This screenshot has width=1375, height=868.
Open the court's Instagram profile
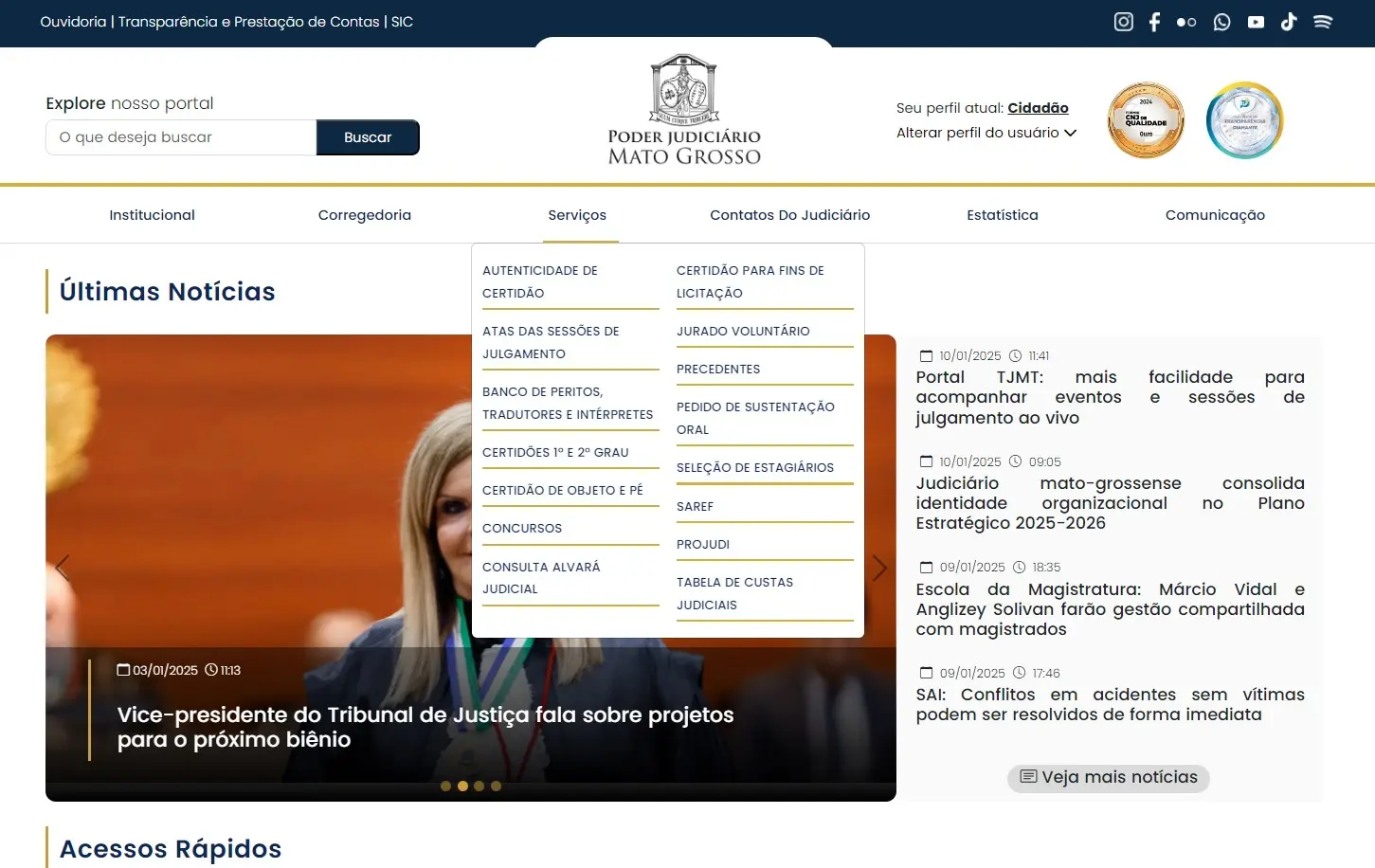[1123, 21]
